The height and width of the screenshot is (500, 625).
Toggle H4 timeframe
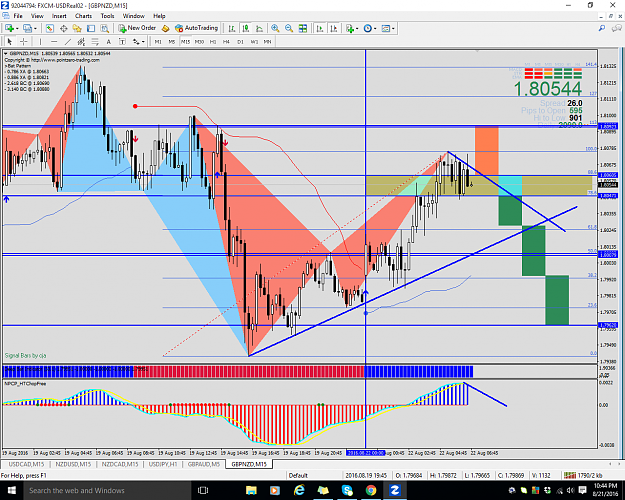pos(226,41)
